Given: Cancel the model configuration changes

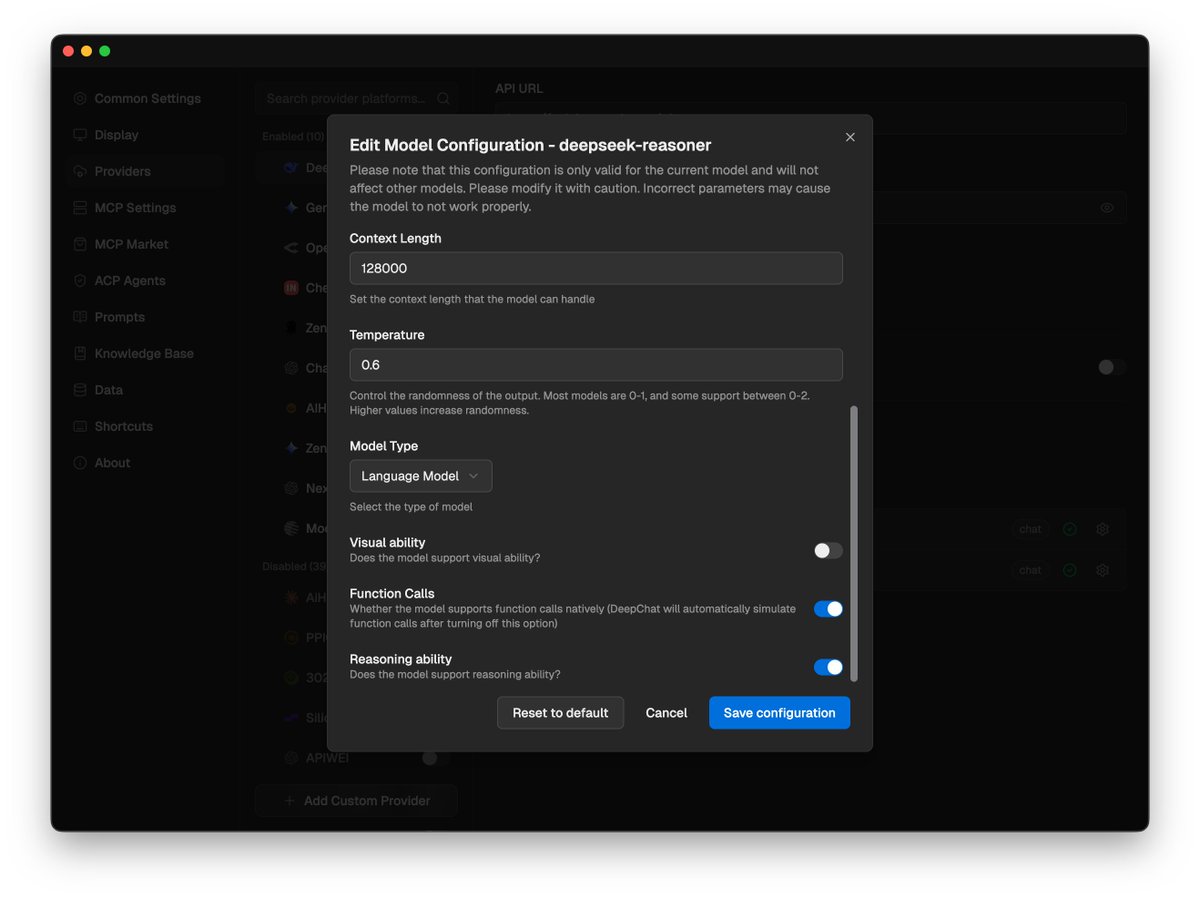Looking at the screenshot, I should pos(666,713).
